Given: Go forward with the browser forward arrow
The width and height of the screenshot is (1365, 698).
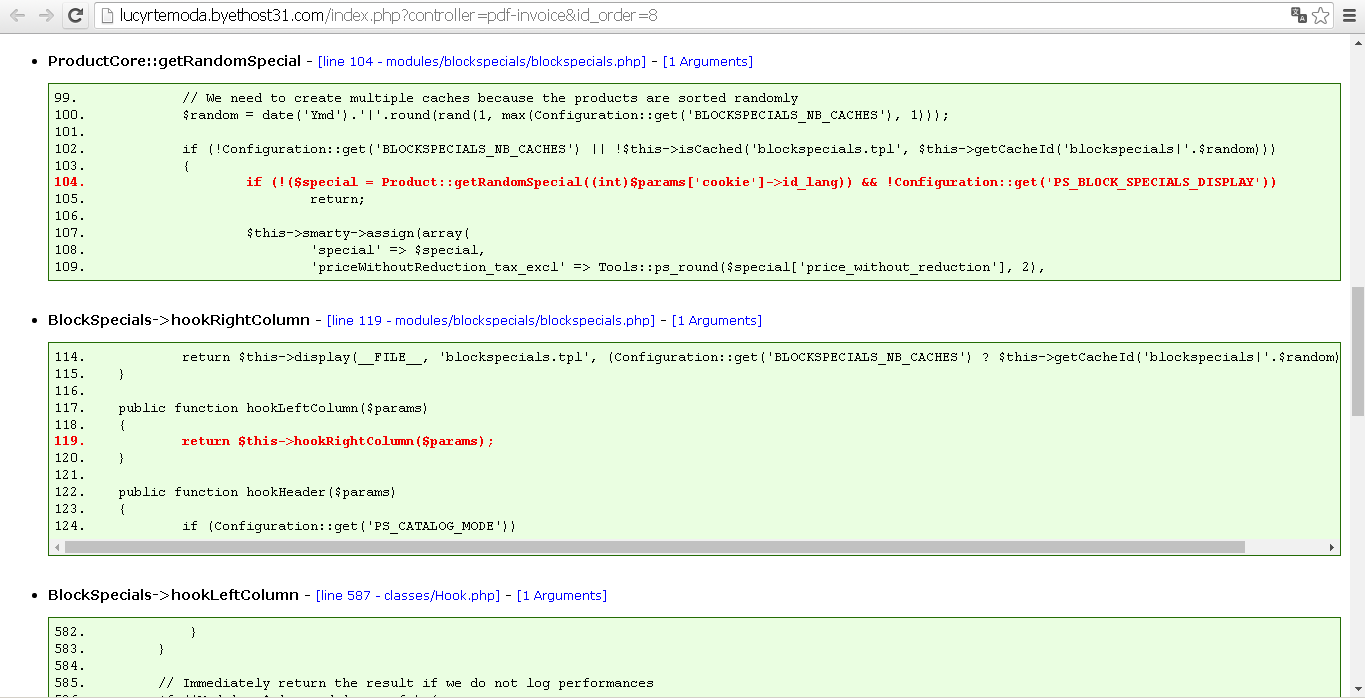Looking at the screenshot, I should click(46, 16).
